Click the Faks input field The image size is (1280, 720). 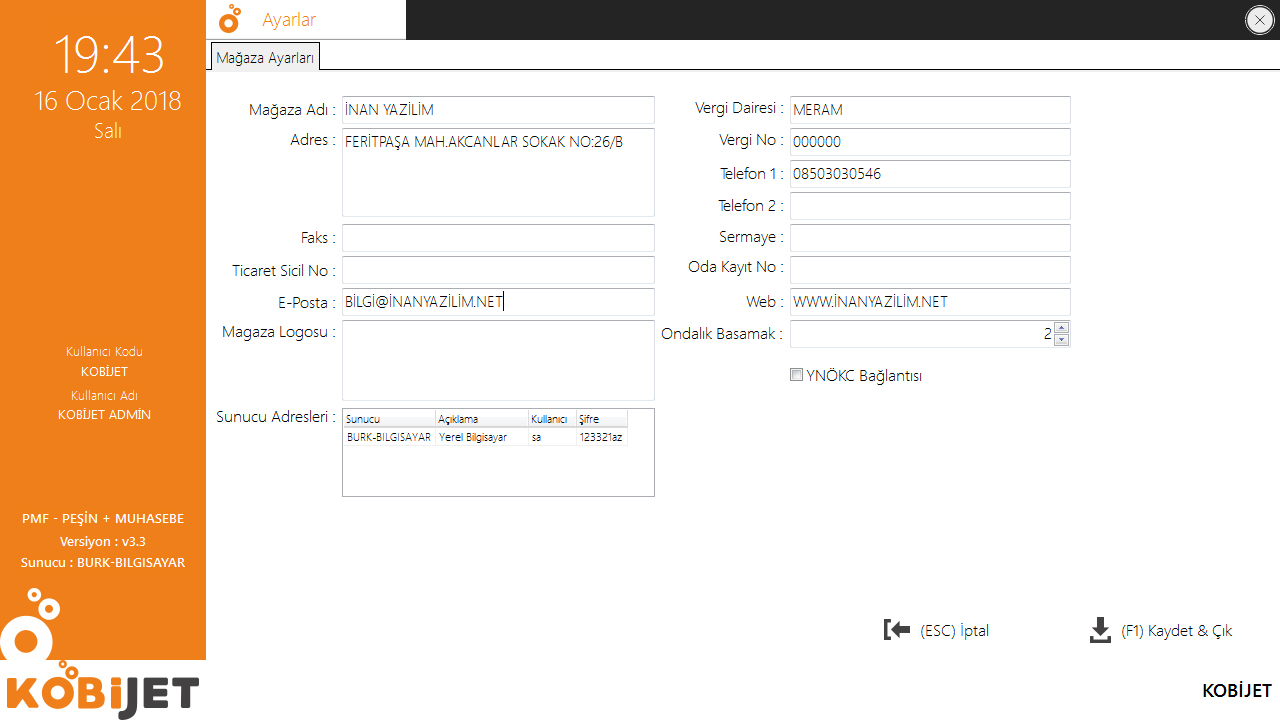(x=498, y=238)
